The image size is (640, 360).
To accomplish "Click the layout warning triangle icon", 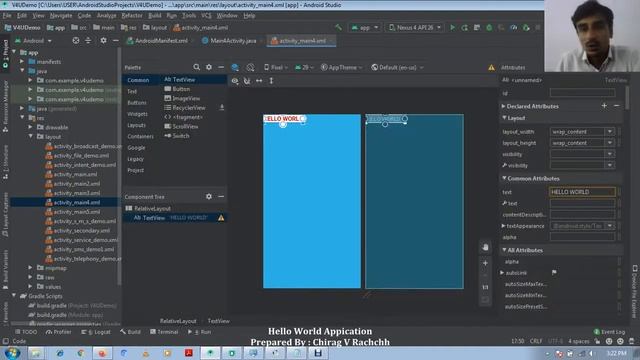I will [x=491, y=68].
